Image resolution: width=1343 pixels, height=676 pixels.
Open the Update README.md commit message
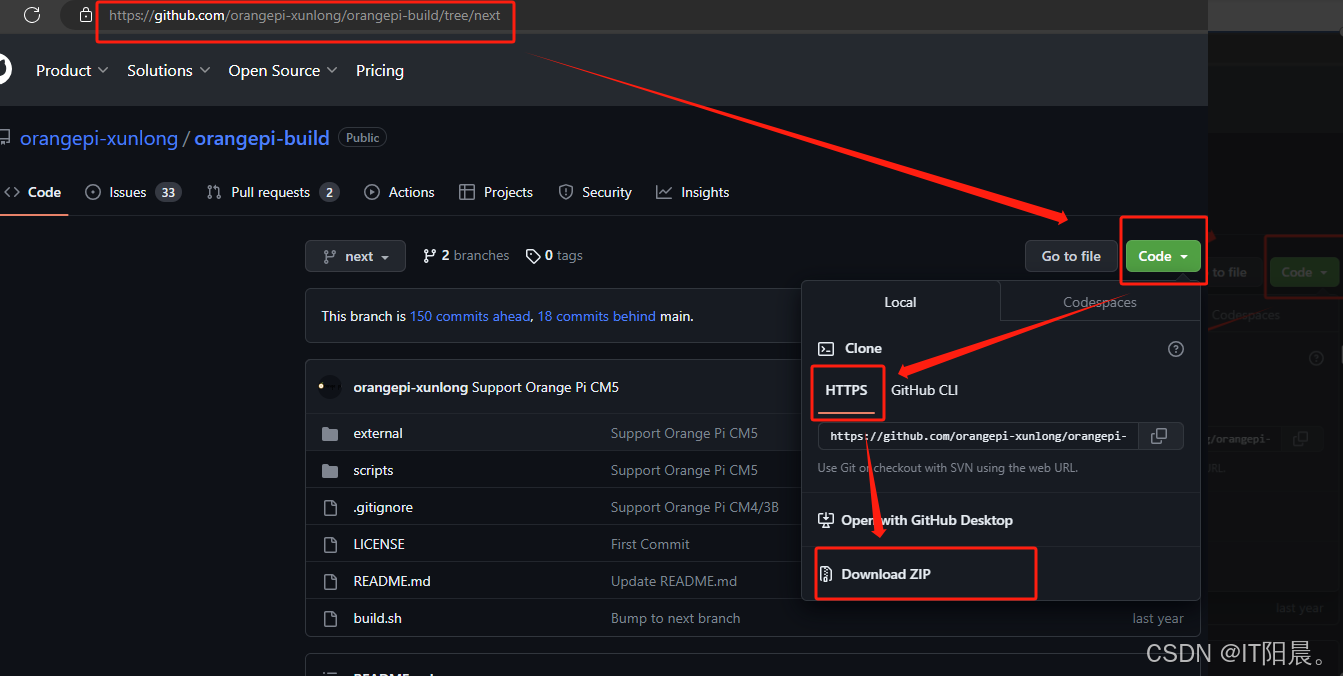click(x=674, y=581)
